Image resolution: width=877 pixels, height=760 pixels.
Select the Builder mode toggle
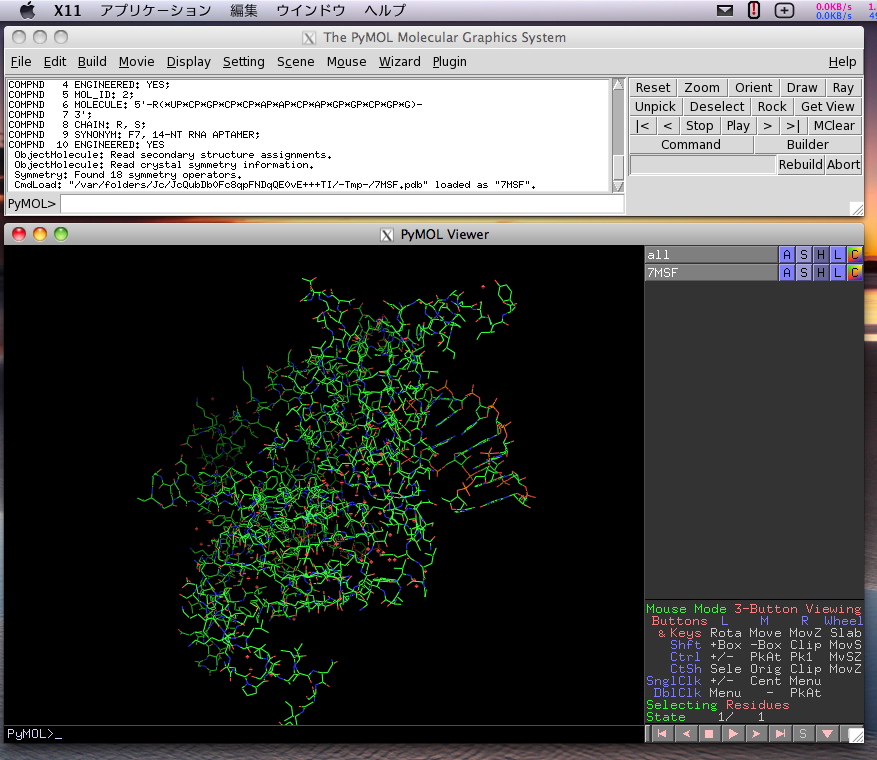(807, 145)
